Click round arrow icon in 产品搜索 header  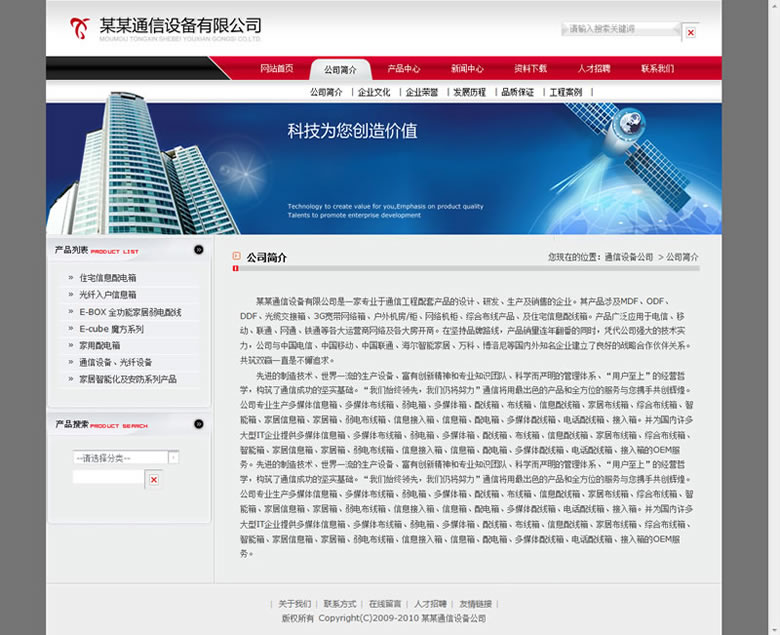(199, 425)
